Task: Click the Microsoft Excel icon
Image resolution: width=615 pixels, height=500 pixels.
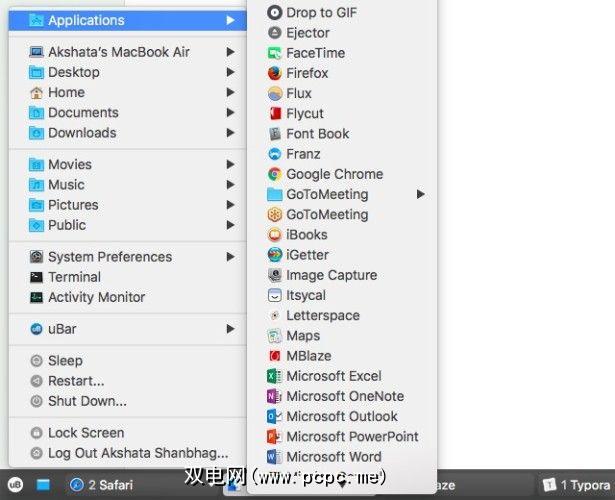Action: coord(275,376)
